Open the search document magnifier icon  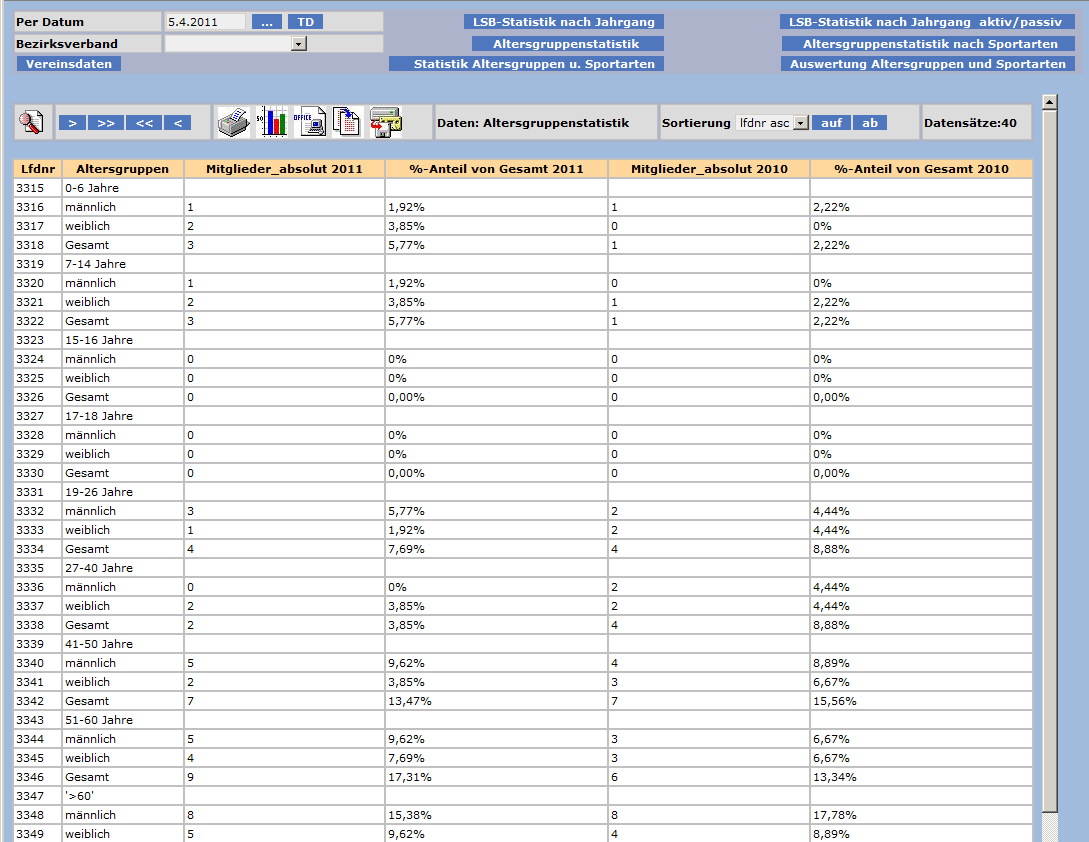click(31, 122)
